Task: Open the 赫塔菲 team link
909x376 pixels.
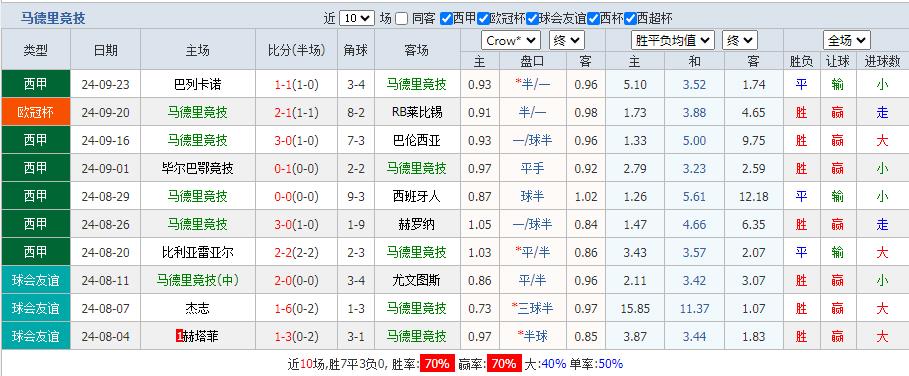Action: tap(201, 336)
